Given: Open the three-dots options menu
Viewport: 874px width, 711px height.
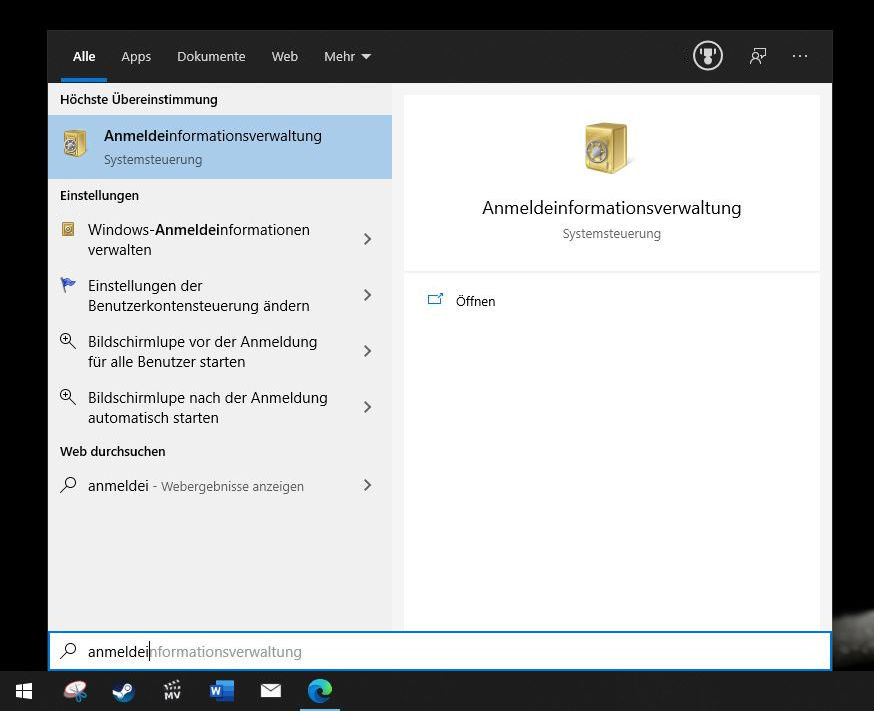Looking at the screenshot, I should [800, 56].
